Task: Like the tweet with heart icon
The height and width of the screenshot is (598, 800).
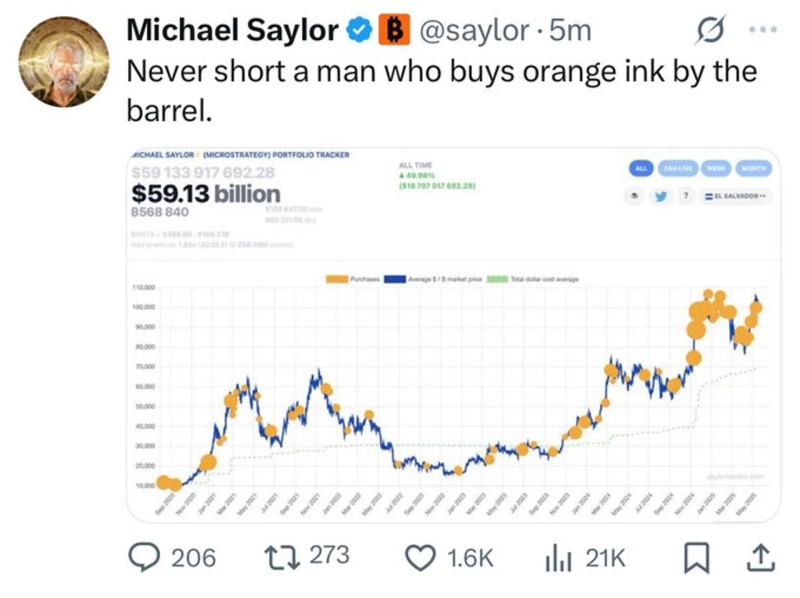Action: pos(419,557)
